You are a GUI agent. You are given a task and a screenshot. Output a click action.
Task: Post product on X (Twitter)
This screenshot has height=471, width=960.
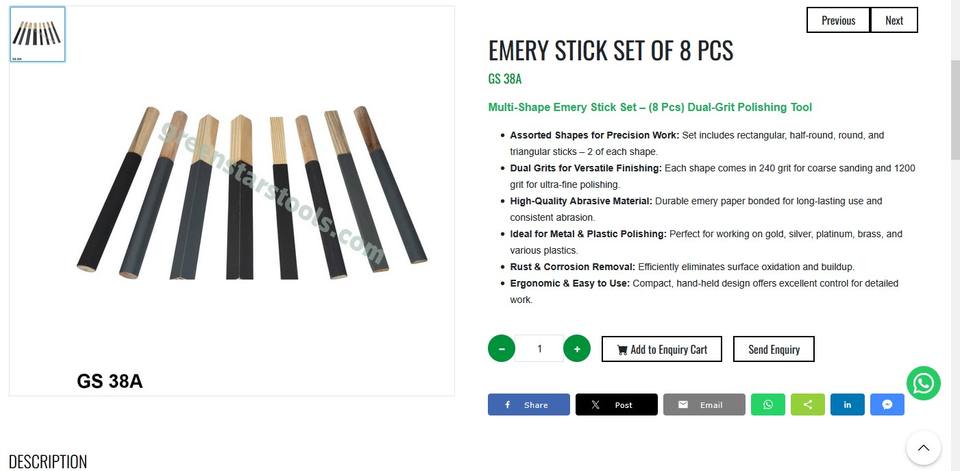click(x=616, y=405)
